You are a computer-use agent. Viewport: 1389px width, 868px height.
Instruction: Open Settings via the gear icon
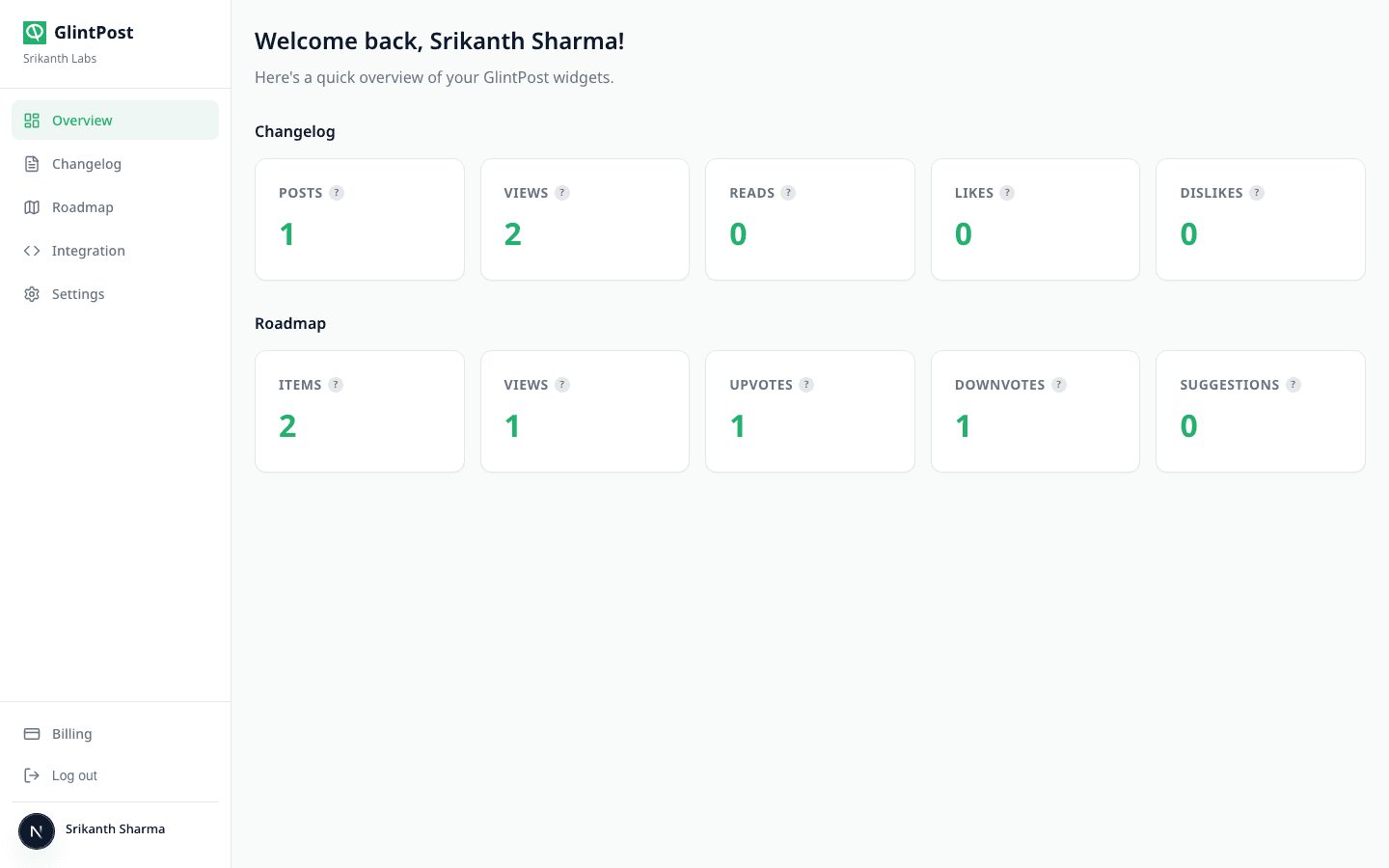click(32, 294)
